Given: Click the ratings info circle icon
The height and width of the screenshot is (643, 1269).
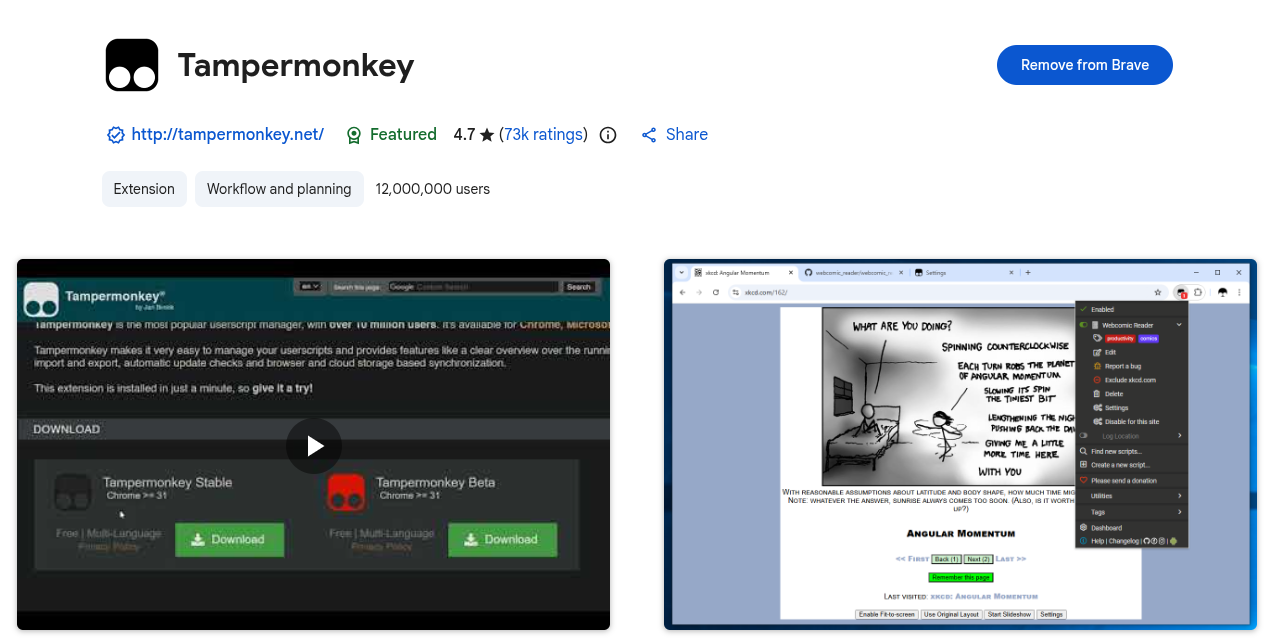Looking at the screenshot, I should (608, 135).
